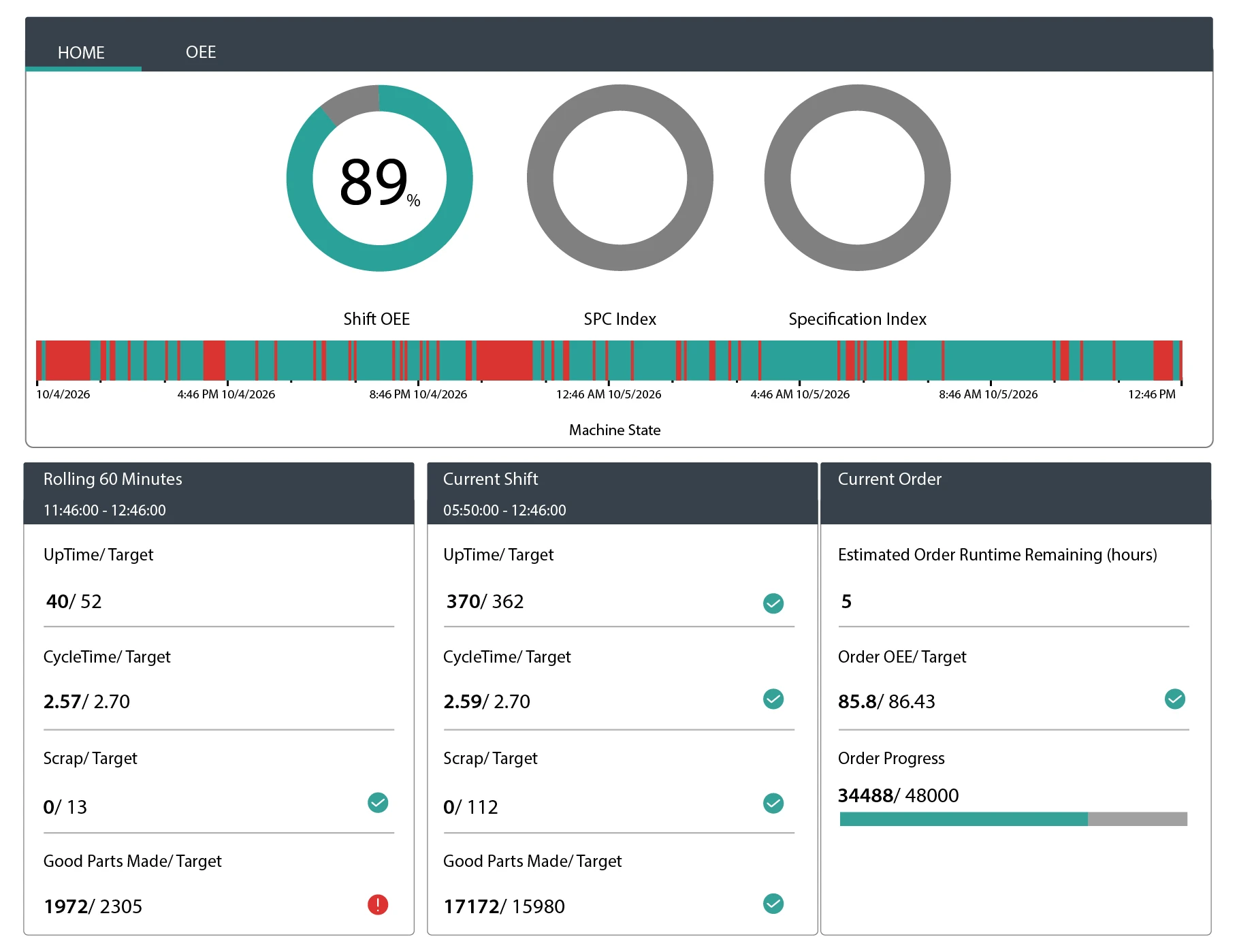Click Current Shift Good Parts check icon
The width and height of the screenshot is (1237, 952).
pyautogui.click(x=773, y=904)
